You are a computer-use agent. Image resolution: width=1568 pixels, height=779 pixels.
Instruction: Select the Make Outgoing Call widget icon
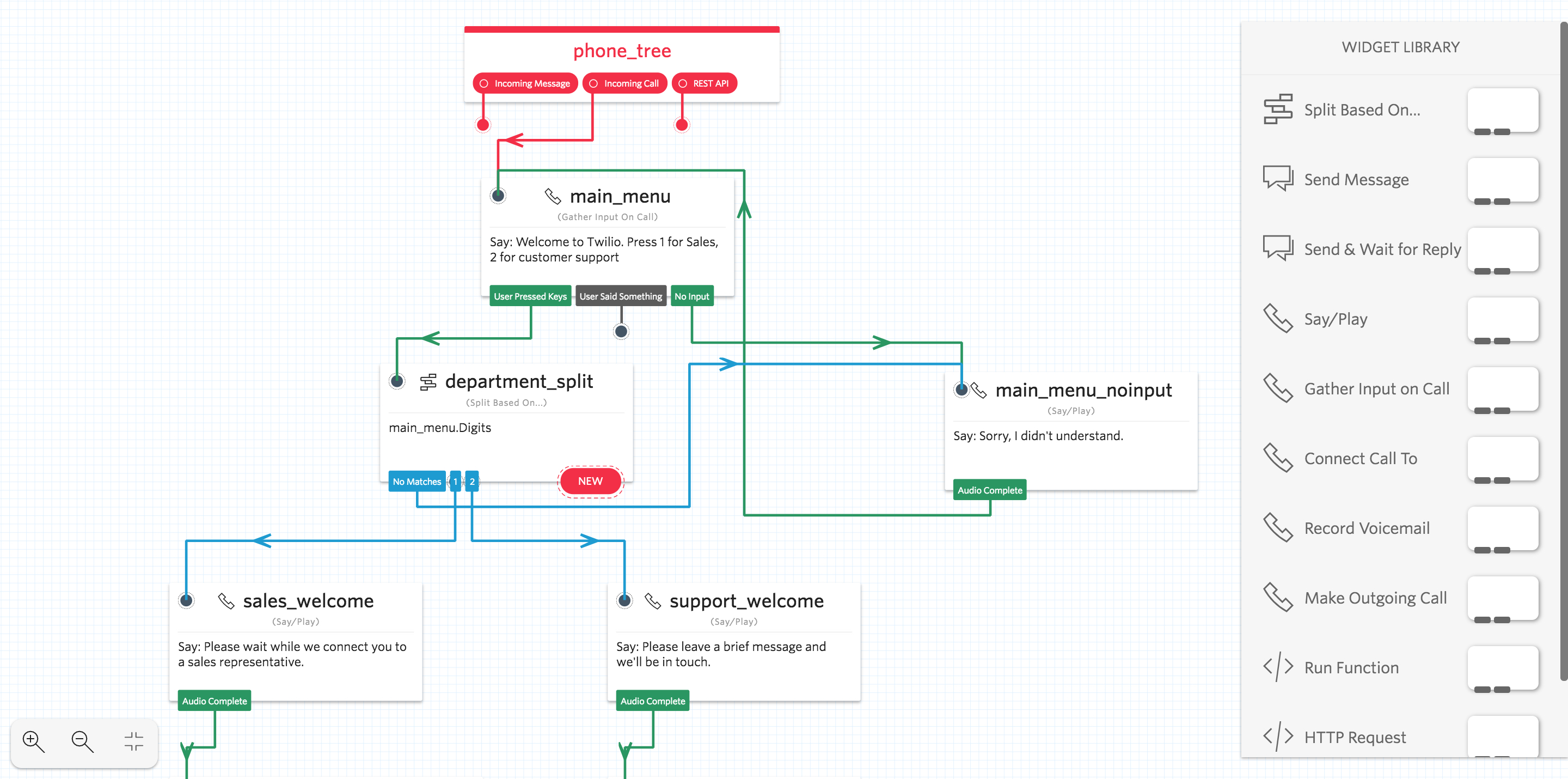[1279, 597]
